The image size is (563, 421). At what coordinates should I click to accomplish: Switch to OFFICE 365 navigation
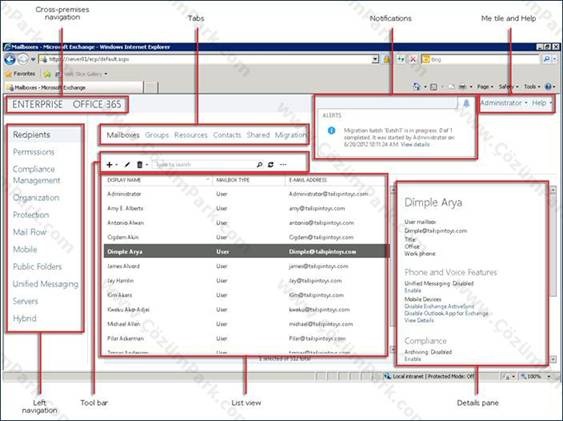(x=97, y=104)
